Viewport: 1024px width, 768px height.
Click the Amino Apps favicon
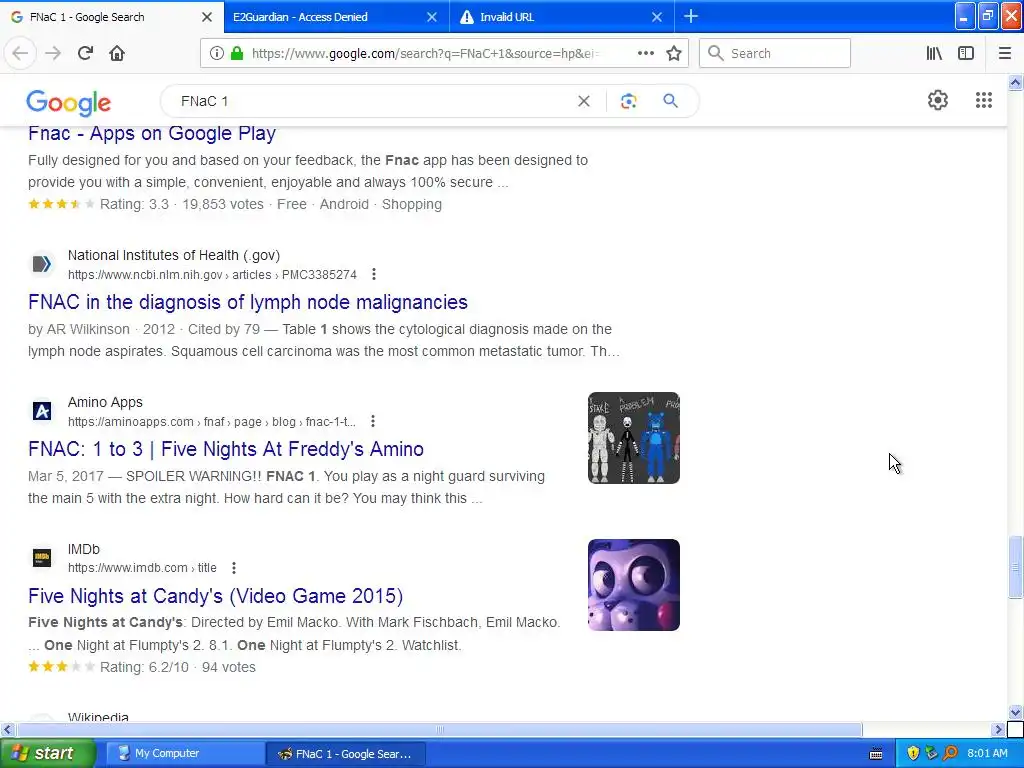42,411
